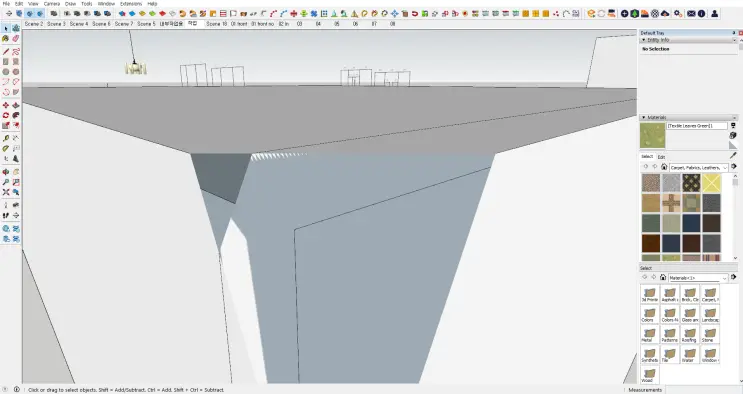Screen dimensions: 743x394
Task: Choose the Pan hand tool
Action: tap(16, 172)
